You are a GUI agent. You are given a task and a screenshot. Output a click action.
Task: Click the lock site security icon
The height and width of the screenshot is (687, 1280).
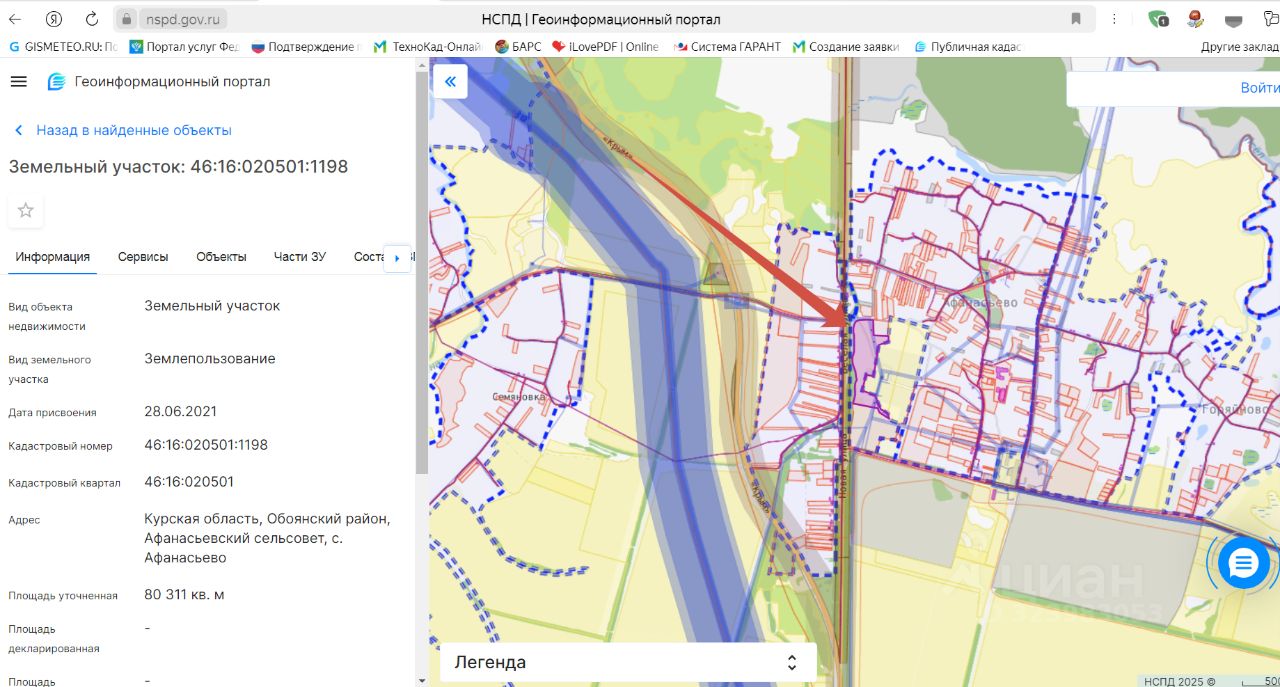pyautogui.click(x=126, y=19)
